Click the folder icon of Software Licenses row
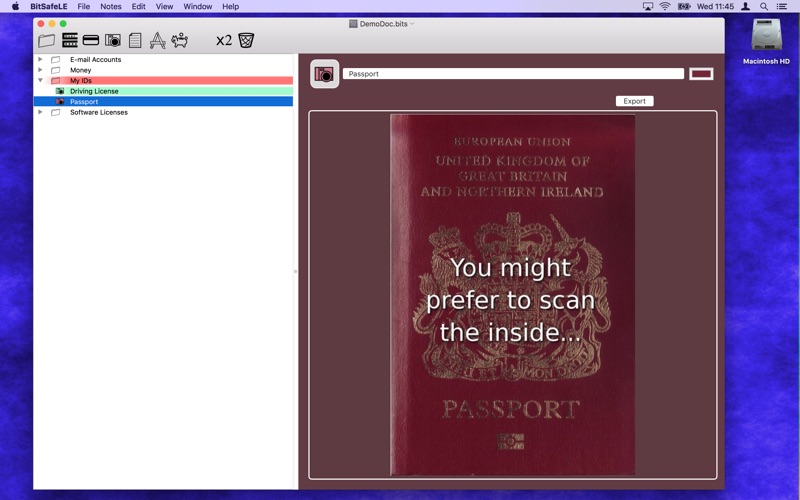The image size is (800, 500). point(56,112)
